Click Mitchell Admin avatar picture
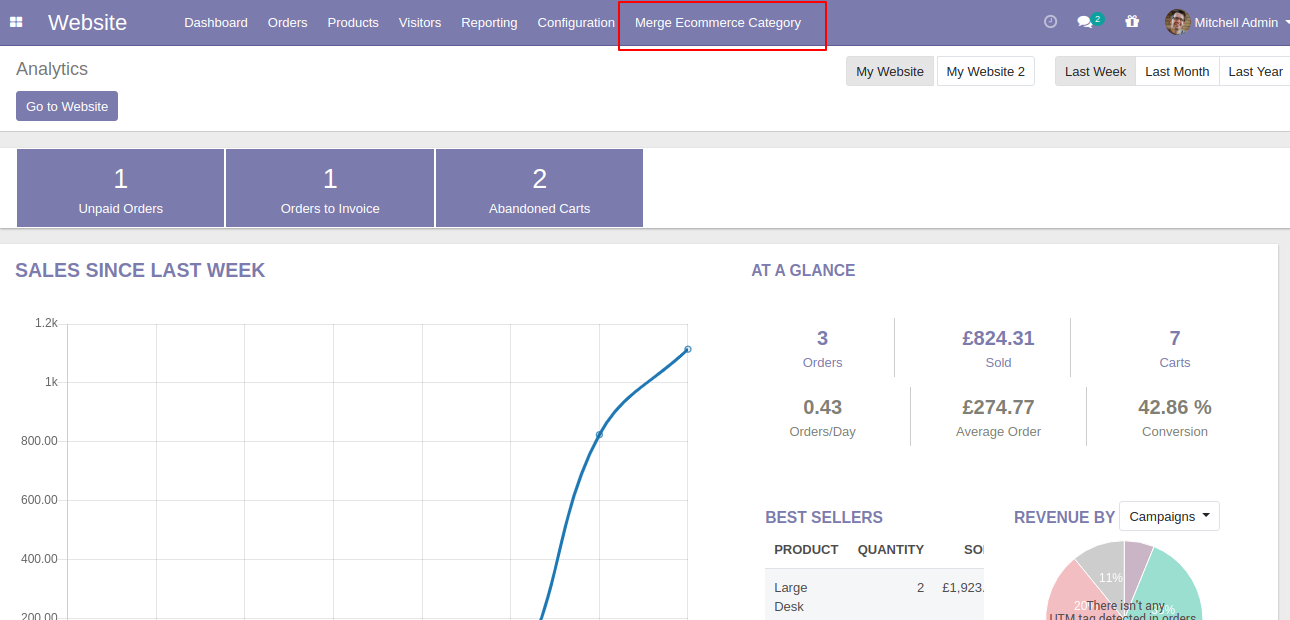The height and width of the screenshot is (620, 1290). coord(1177,22)
